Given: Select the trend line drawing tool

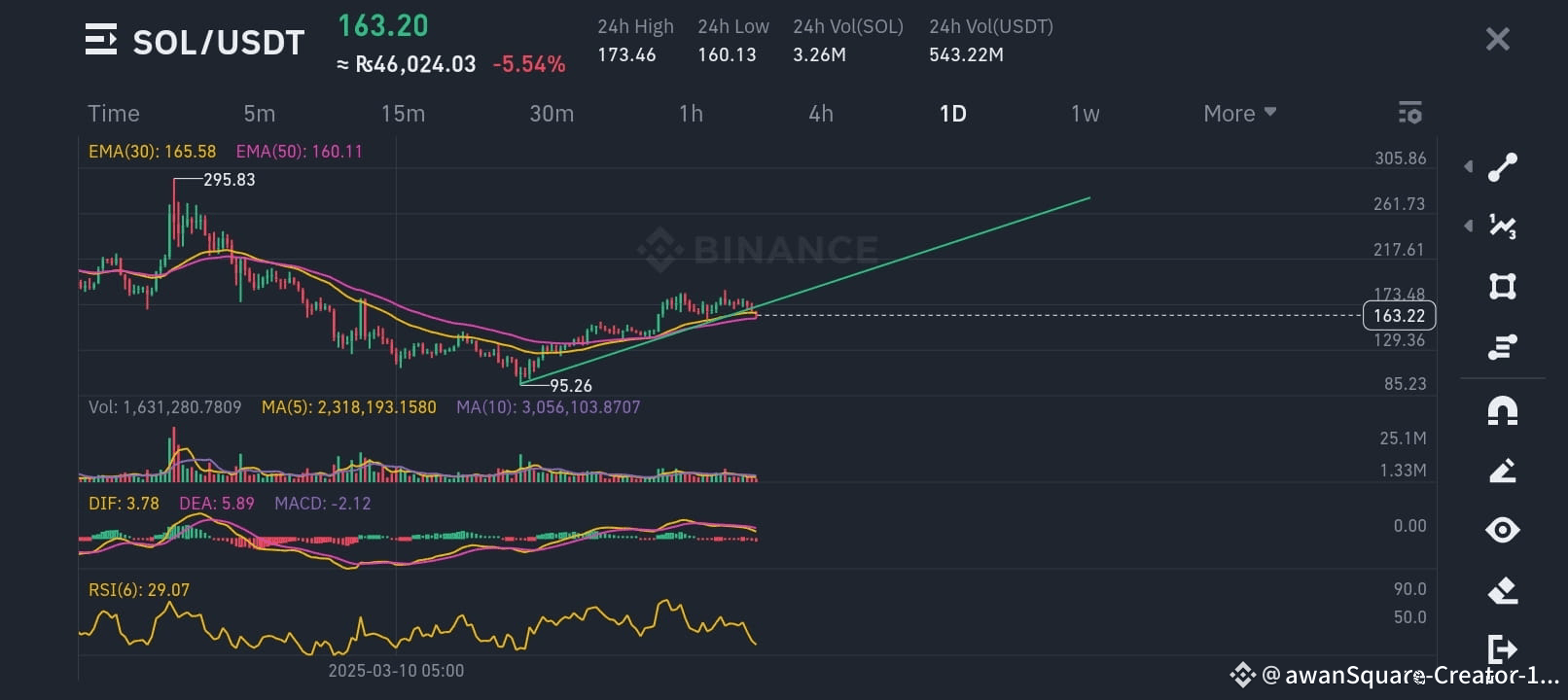Looking at the screenshot, I should point(1503,167).
